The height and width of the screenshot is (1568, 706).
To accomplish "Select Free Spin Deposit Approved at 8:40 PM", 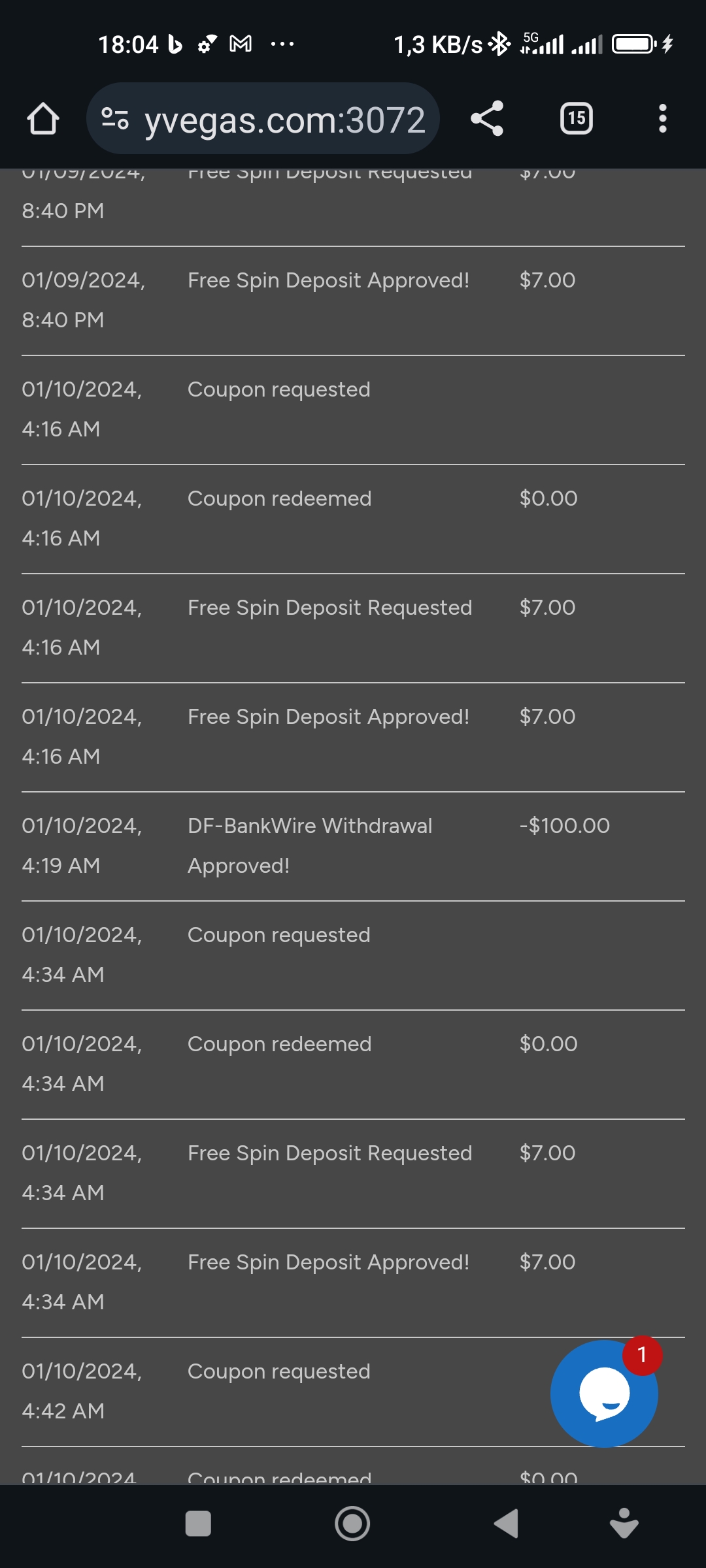I will point(328,281).
